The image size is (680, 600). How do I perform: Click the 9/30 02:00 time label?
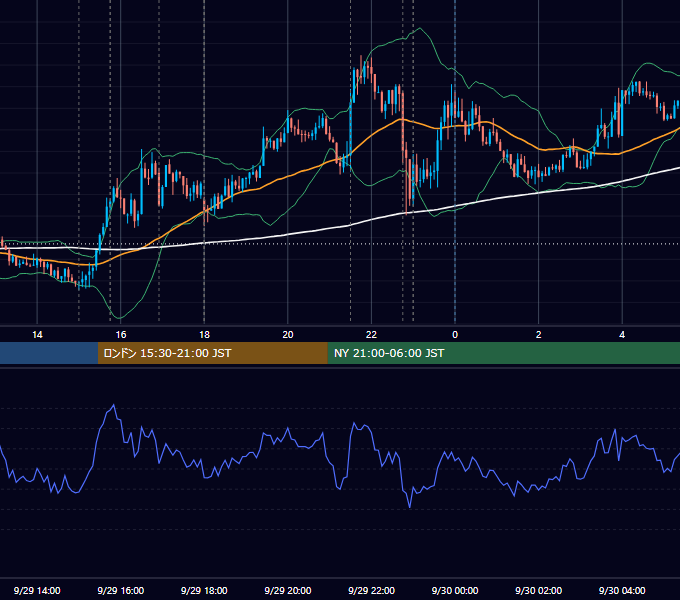pyautogui.click(x=538, y=590)
